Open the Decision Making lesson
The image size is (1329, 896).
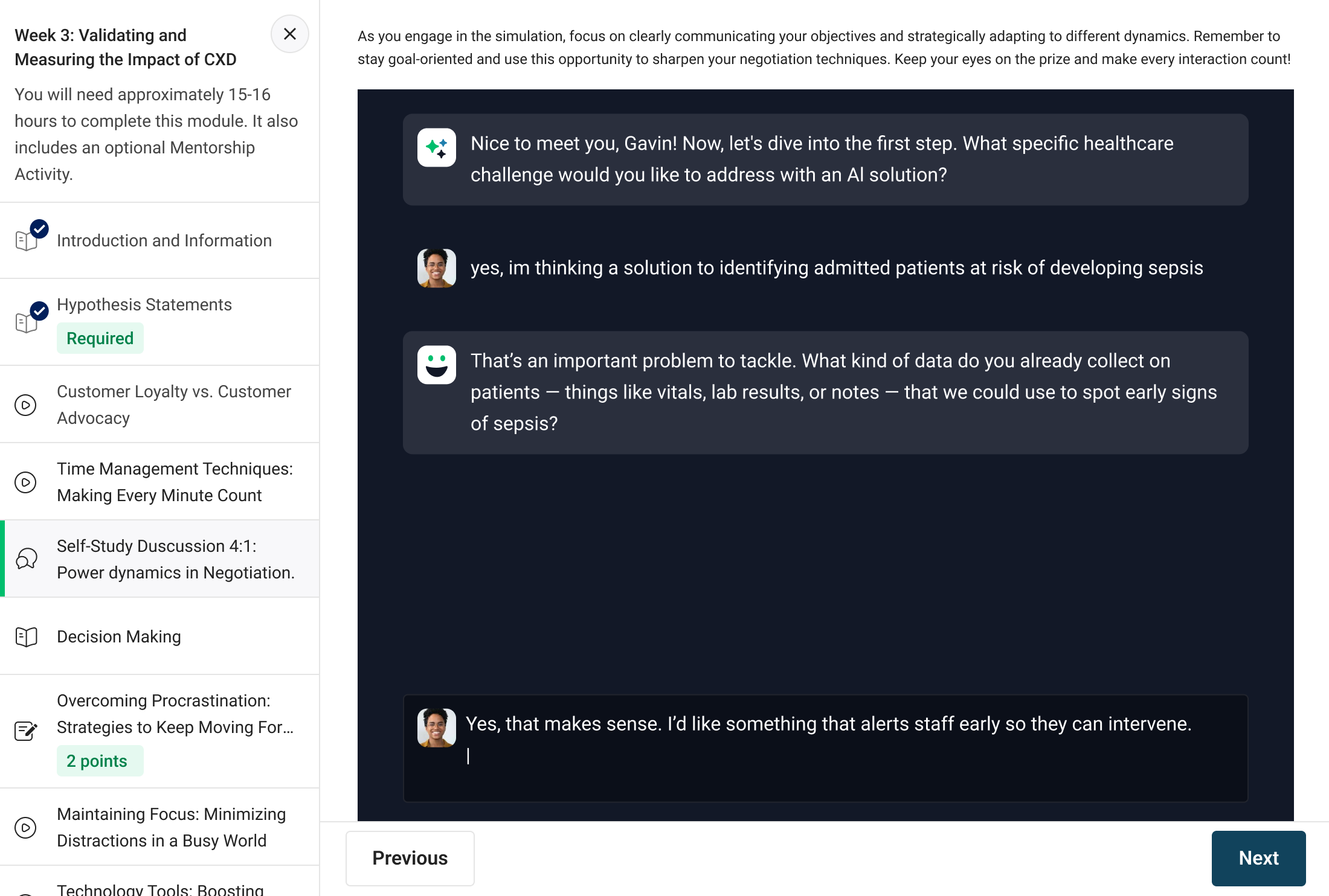tap(119, 637)
